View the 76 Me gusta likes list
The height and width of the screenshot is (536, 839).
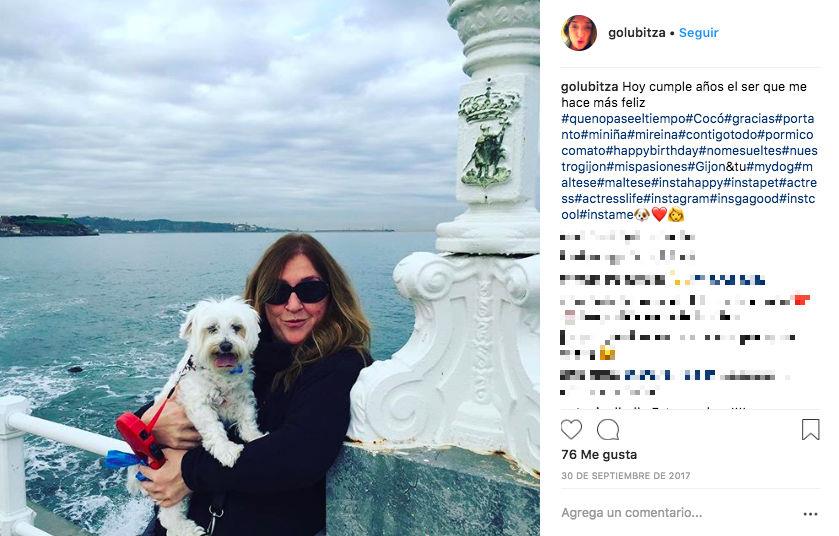pyautogui.click(x=599, y=455)
